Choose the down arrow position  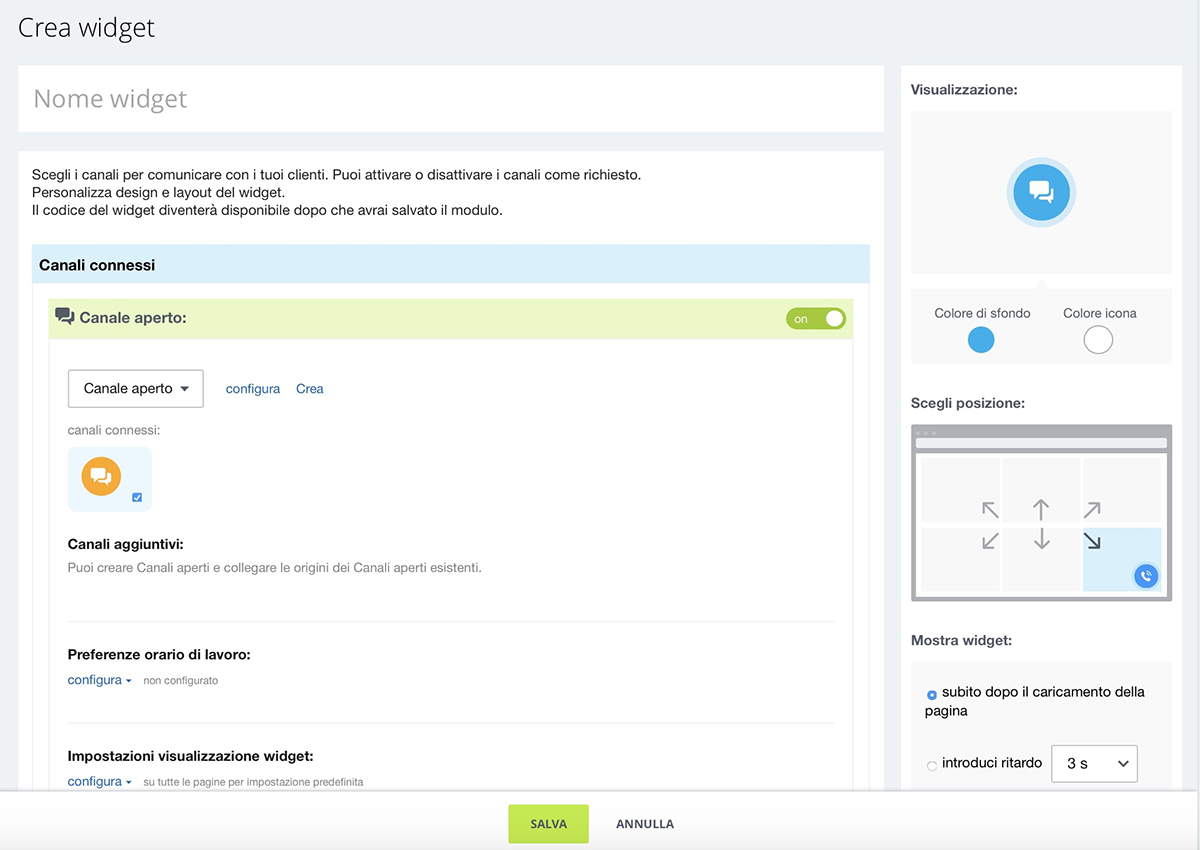click(1041, 539)
